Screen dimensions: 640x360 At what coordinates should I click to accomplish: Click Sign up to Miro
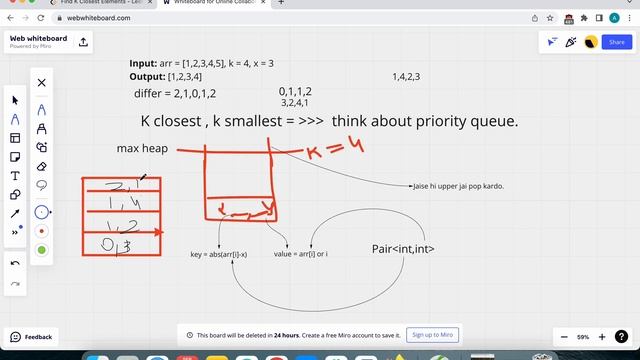tap(432, 335)
